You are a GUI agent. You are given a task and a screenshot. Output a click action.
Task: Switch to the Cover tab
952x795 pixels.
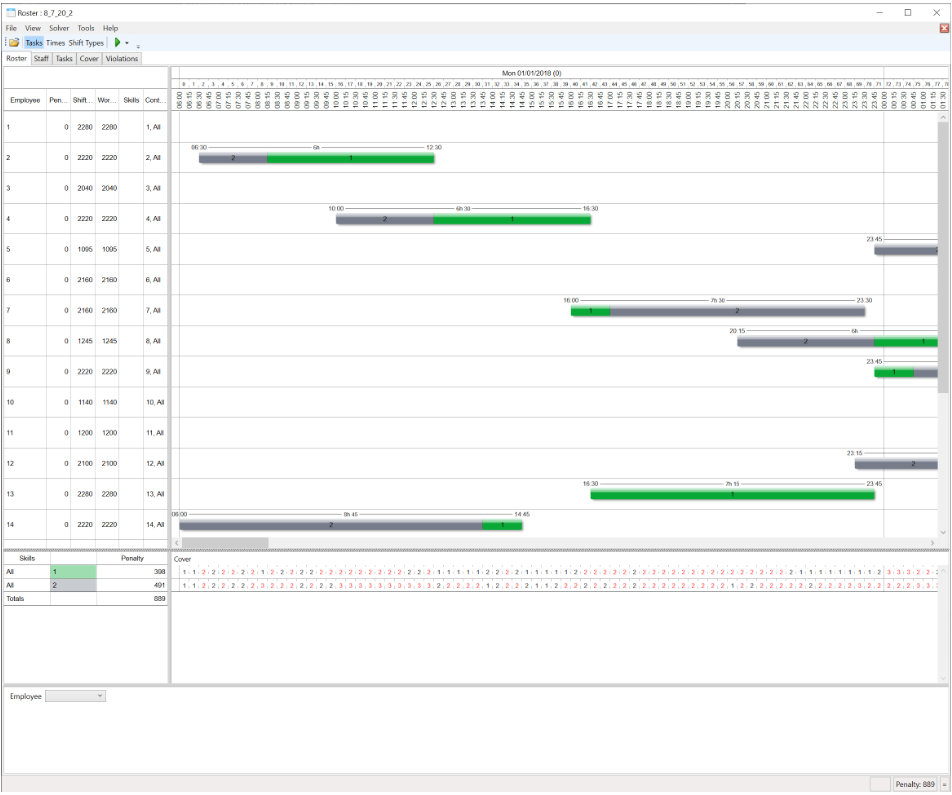coord(89,59)
